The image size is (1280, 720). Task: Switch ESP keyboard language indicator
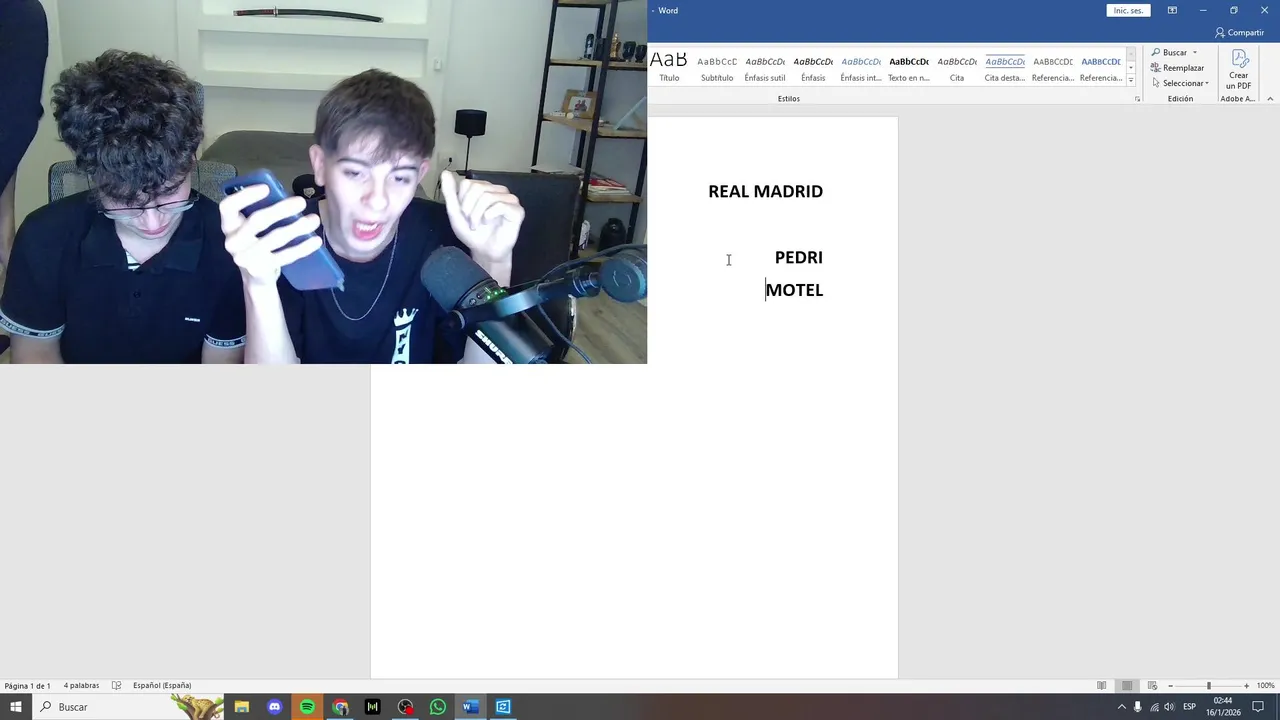(x=1190, y=707)
